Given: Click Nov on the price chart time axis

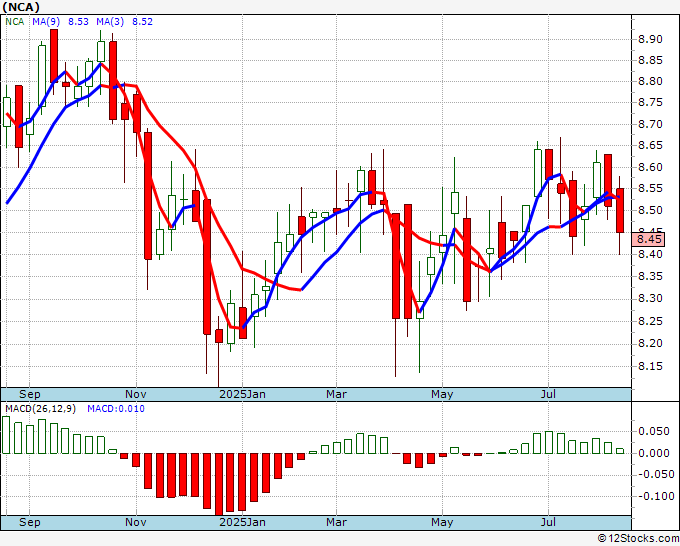Looking at the screenshot, I should coord(136,394).
